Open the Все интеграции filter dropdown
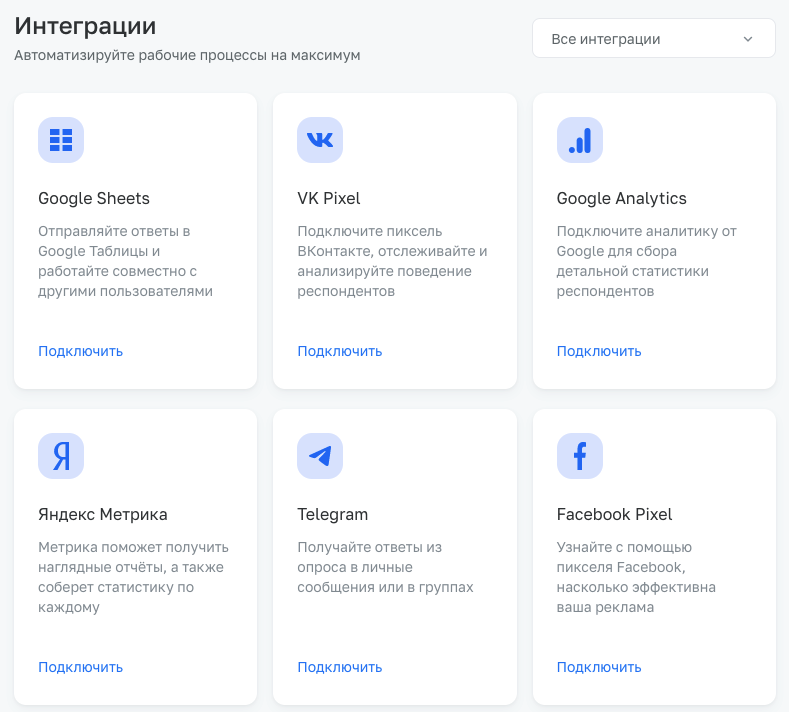 (x=653, y=39)
